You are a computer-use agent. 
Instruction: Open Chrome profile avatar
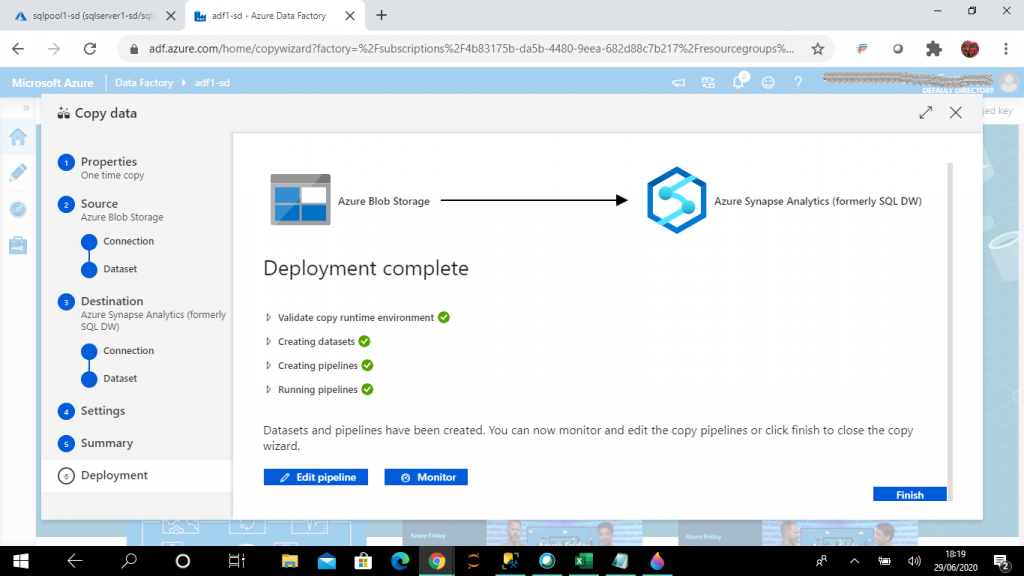pos(970,48)
